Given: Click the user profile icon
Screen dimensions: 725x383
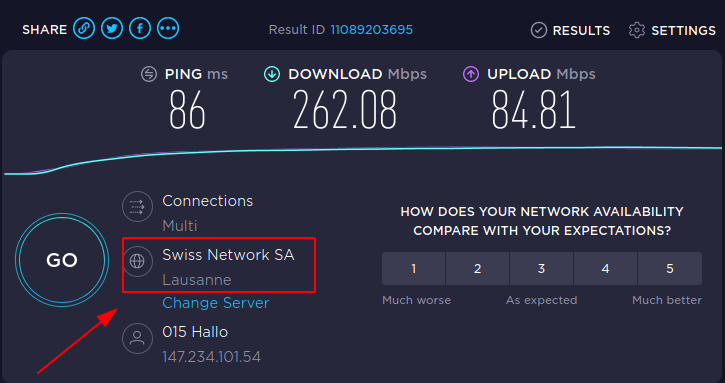Looking at the screenshot, I should (x=137, y=339).
